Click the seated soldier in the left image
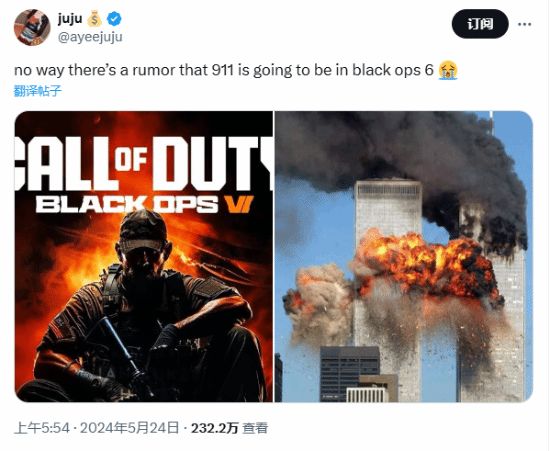Viewport: 550px width, 451px height. 144,309
